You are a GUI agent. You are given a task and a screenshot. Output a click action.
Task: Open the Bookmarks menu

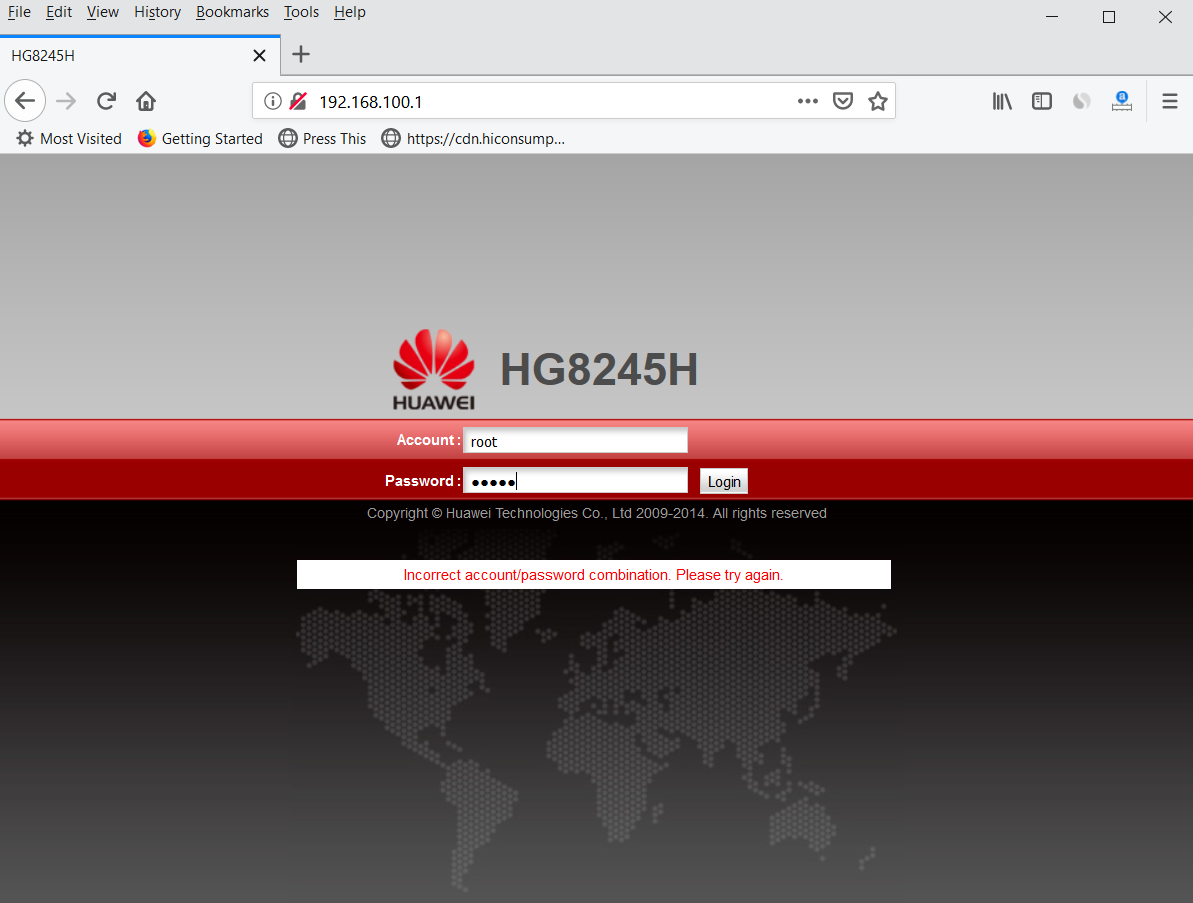click(x=232, y=12)
